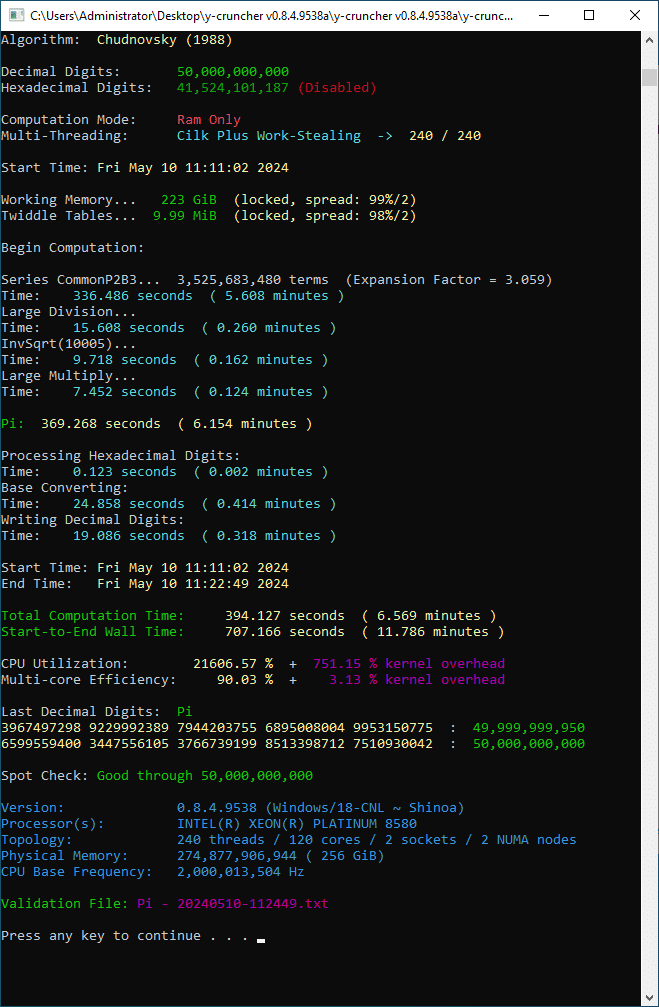Click the 'Writing Decimal Digits:' line
Screen dimensions: 659x1007
tap(92, 520)
